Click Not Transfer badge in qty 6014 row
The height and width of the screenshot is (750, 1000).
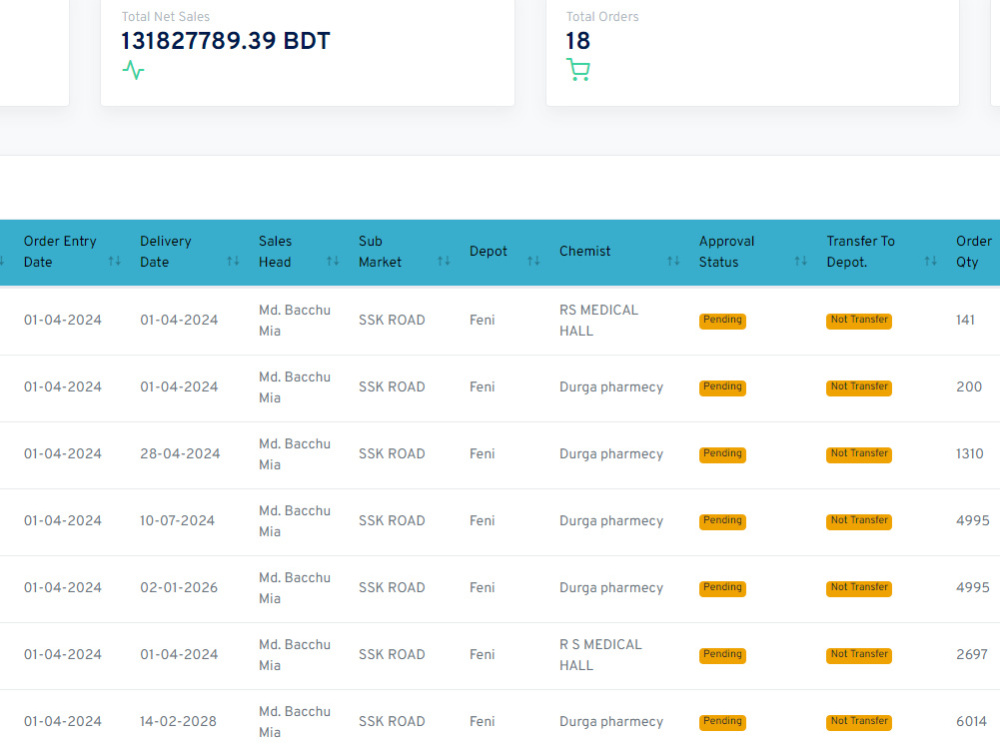pyautogui.click(x=859, y=722)
